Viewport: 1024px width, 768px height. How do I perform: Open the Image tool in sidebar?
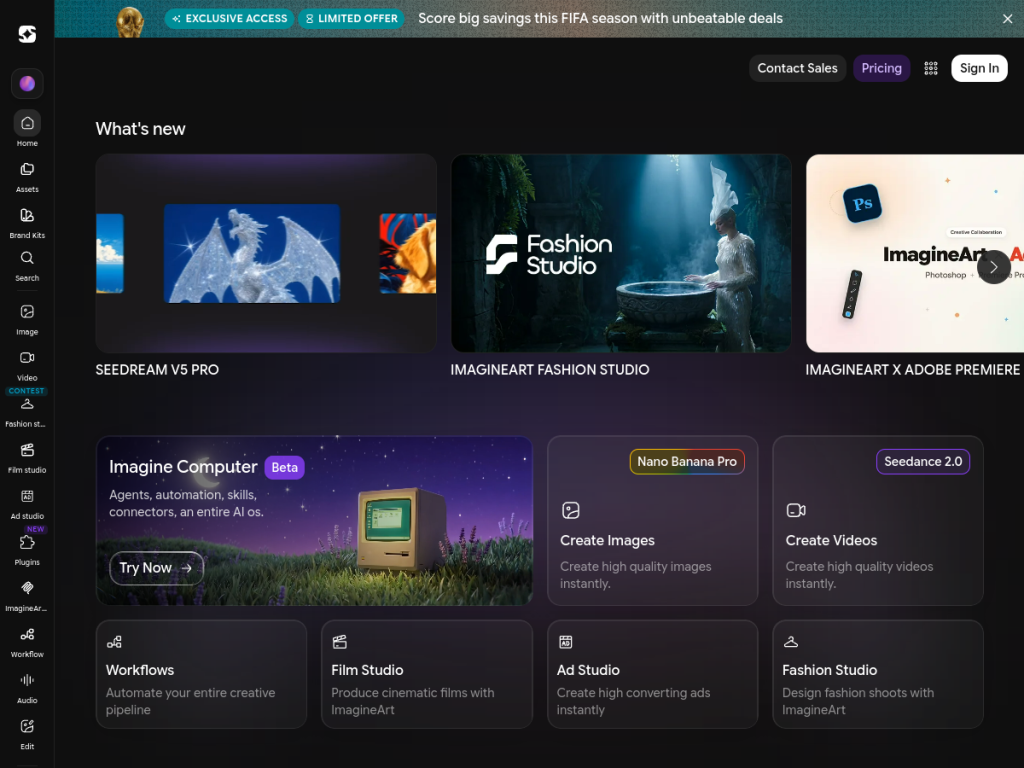(x=27, y=319)
